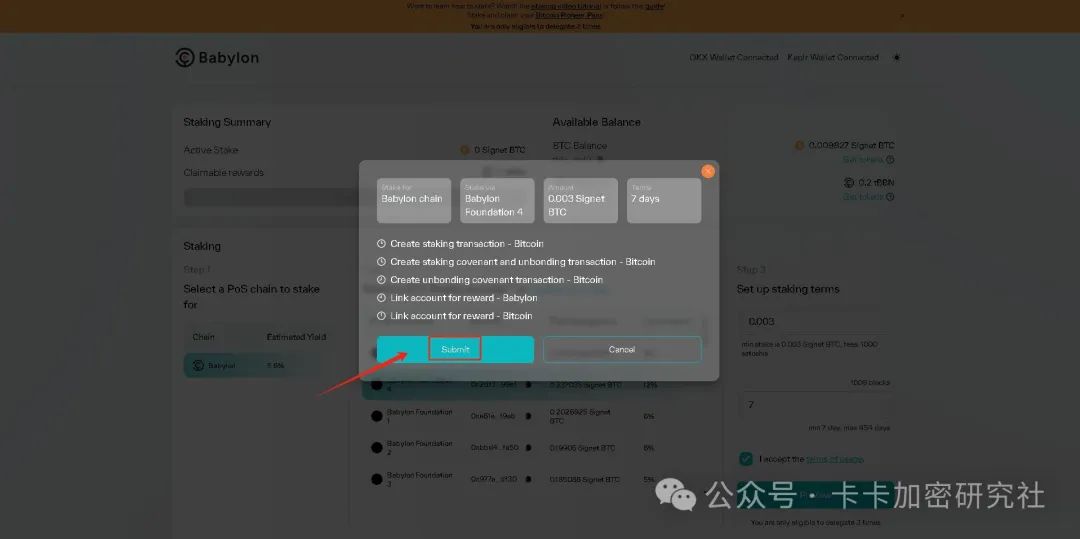The width and height of the screenshot is (1080, 539).
Task: Copy the address in Babylon Foundation 1 row
Action: 528,416
